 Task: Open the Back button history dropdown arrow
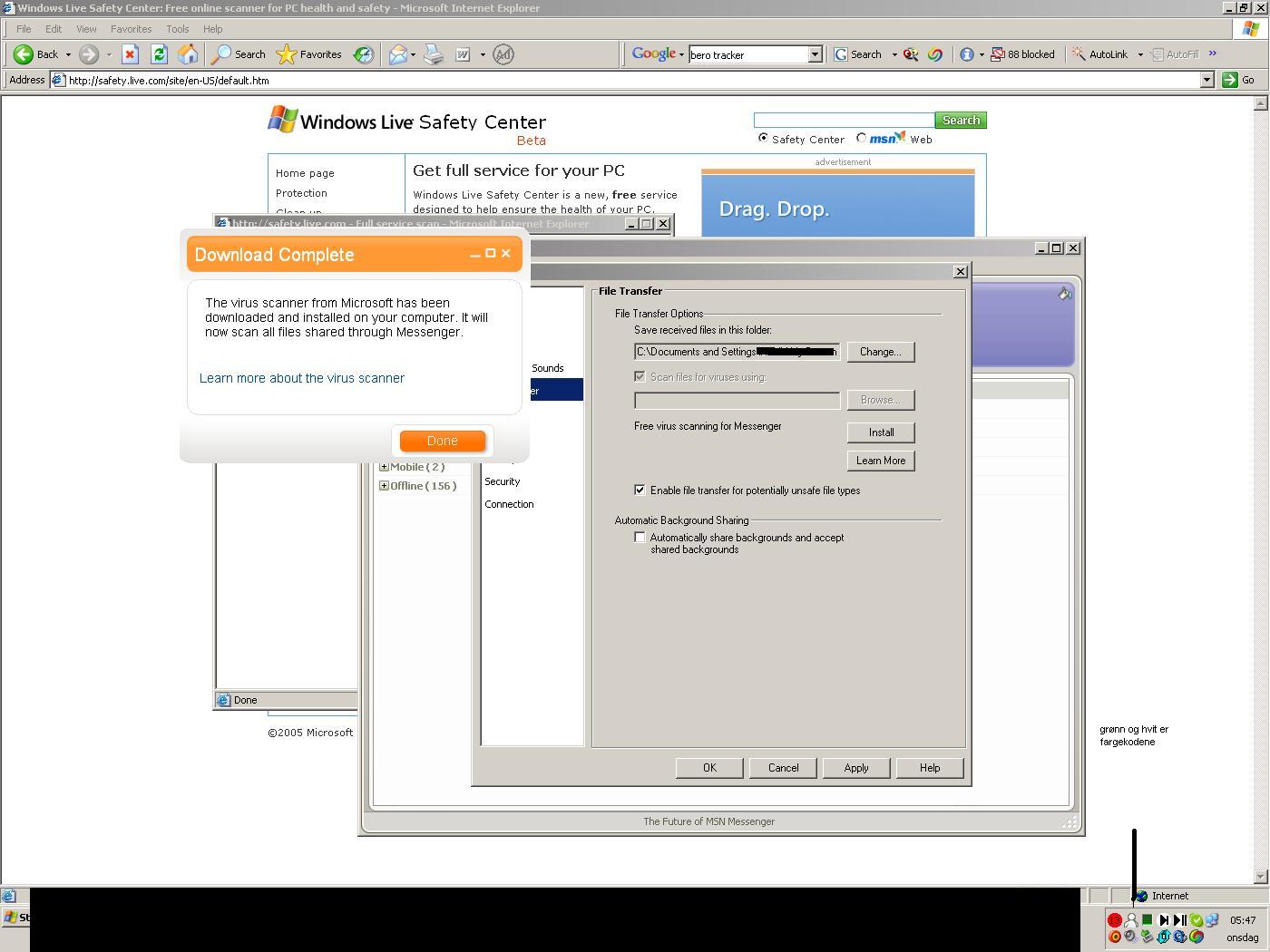pyautogui.click(x=68, y=54)
